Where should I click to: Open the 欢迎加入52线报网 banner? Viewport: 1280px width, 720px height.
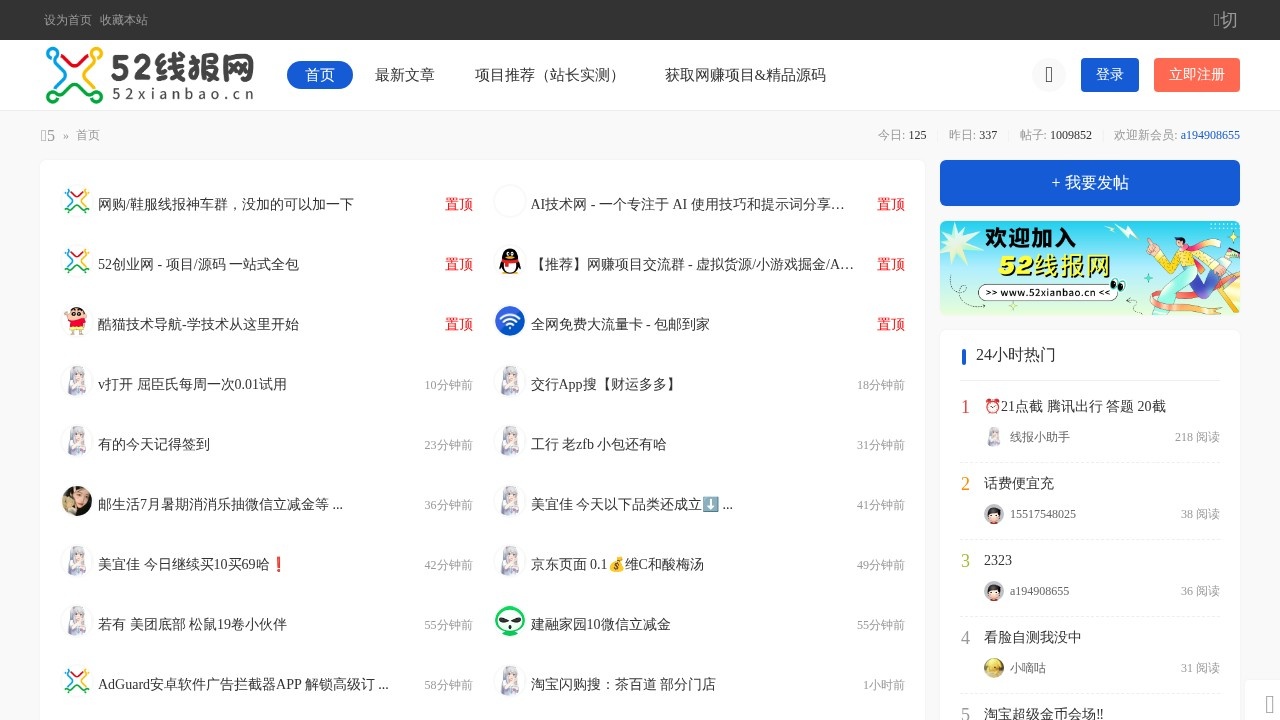tap(1090, 268)
